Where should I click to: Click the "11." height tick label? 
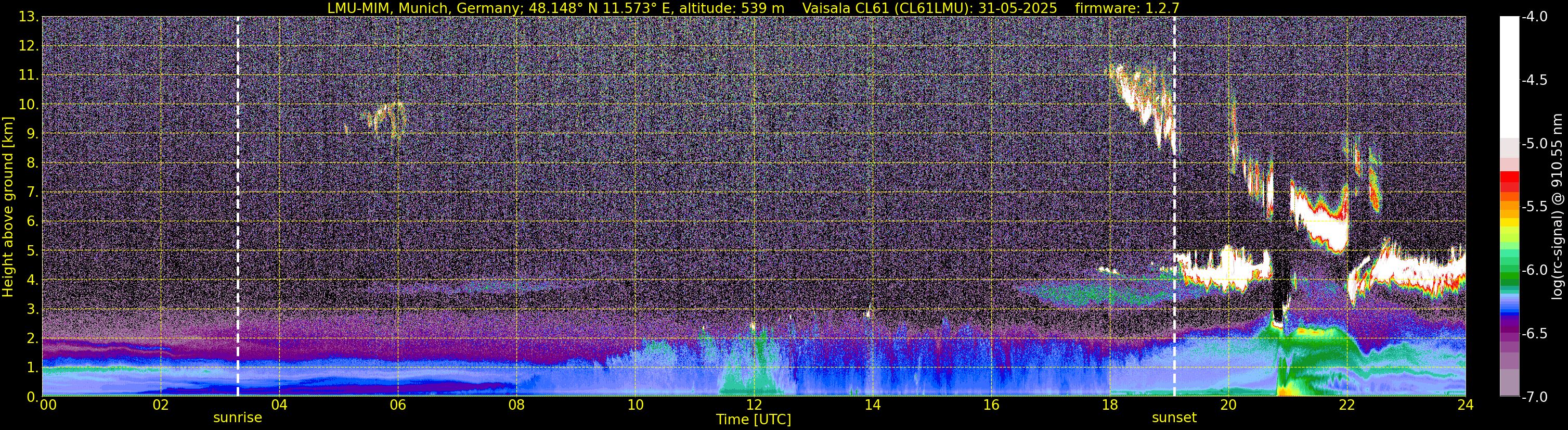[29, 75]
